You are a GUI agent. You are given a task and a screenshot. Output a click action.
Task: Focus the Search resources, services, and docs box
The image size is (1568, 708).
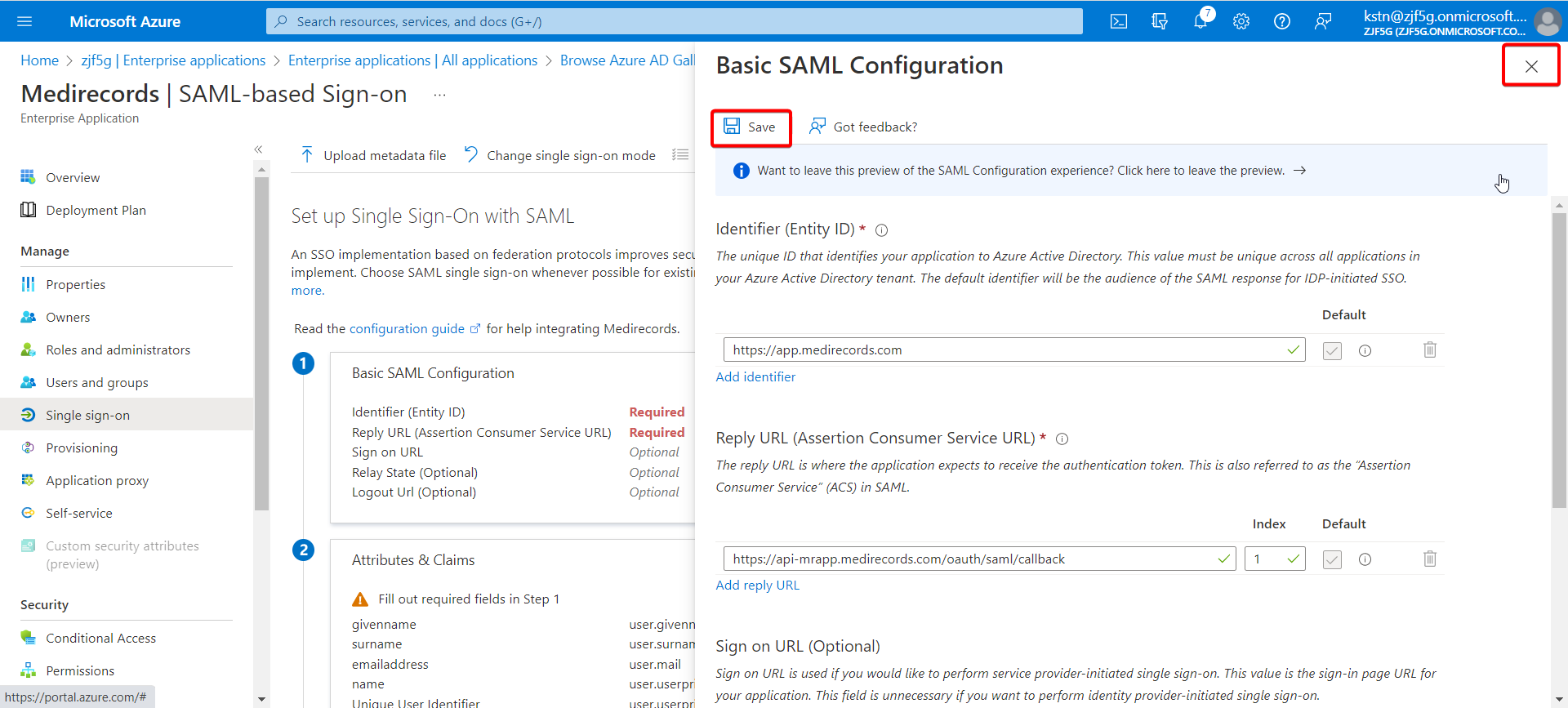(x=675, y=21)
